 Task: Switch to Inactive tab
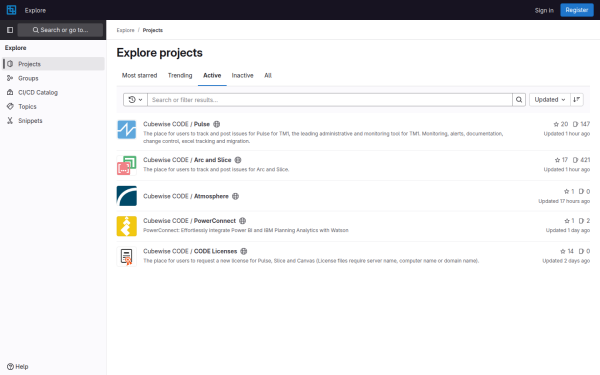coord(242,75)
